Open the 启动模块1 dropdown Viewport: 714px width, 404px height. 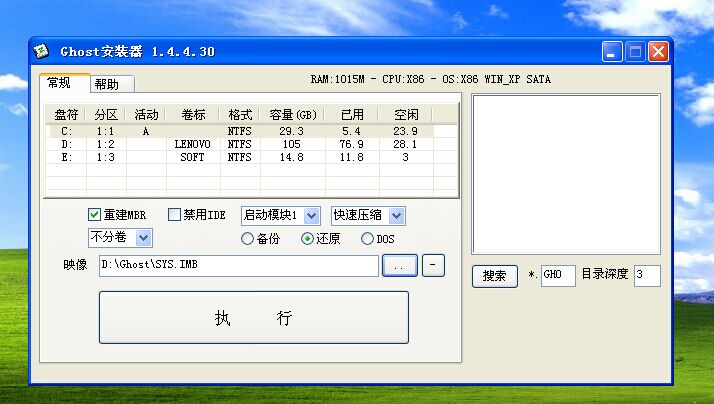click(x=311, y=215)
